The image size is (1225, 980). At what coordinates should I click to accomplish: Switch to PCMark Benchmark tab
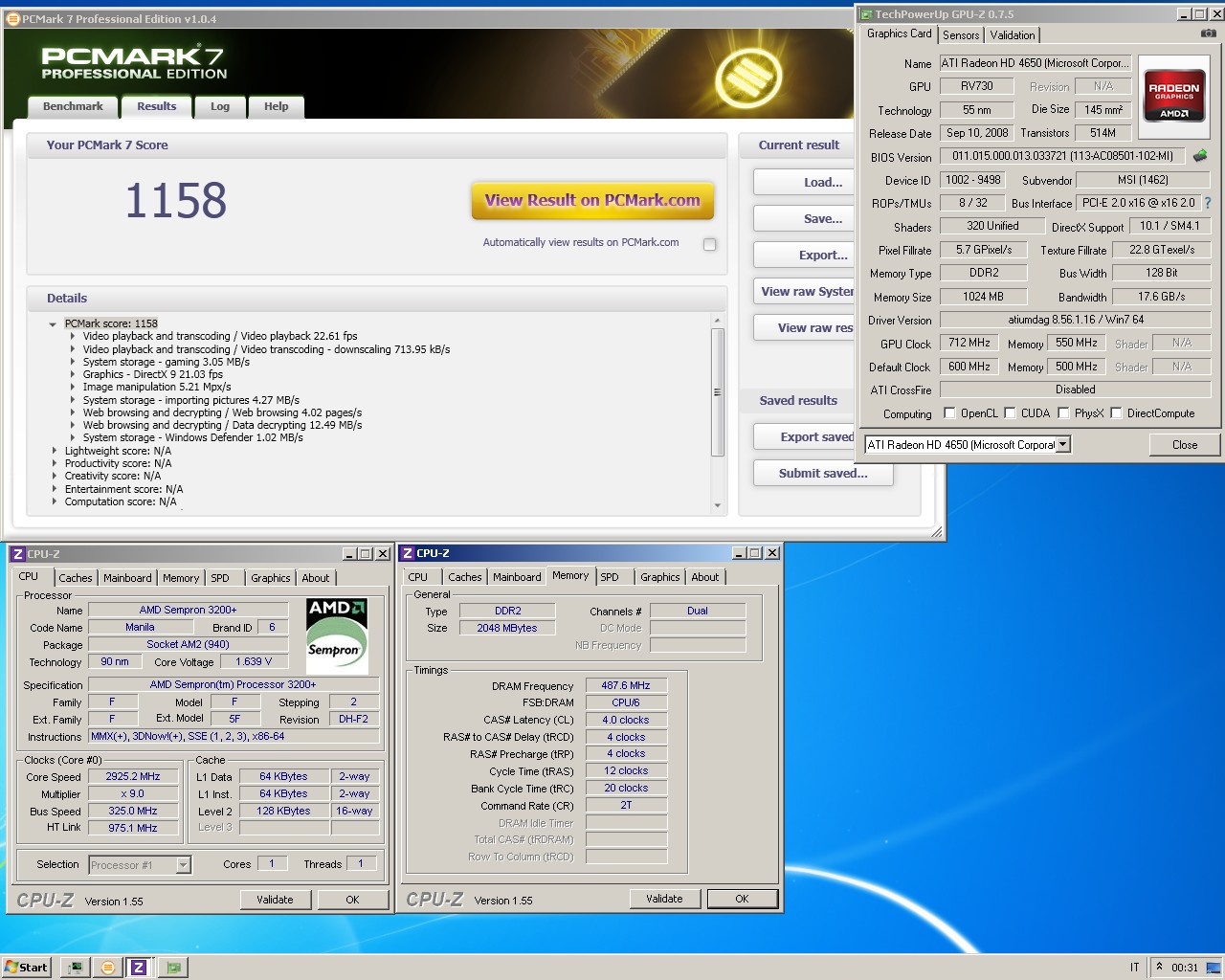[x=73, y=106]
